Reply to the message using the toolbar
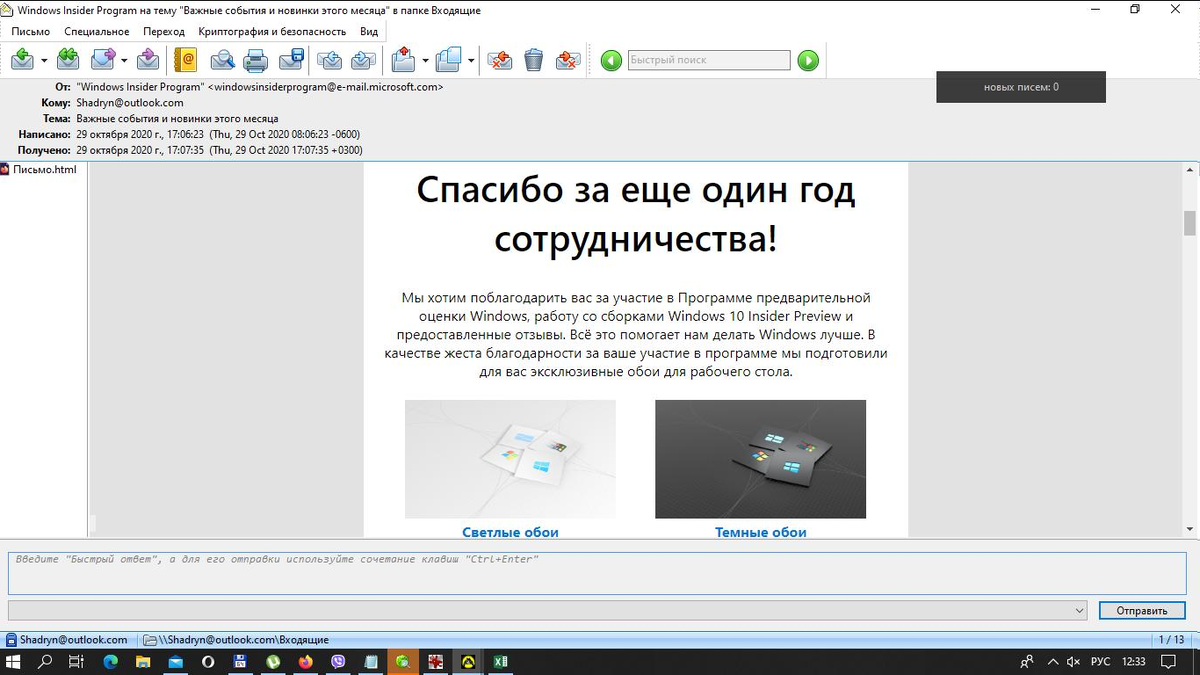 point(22,60)
